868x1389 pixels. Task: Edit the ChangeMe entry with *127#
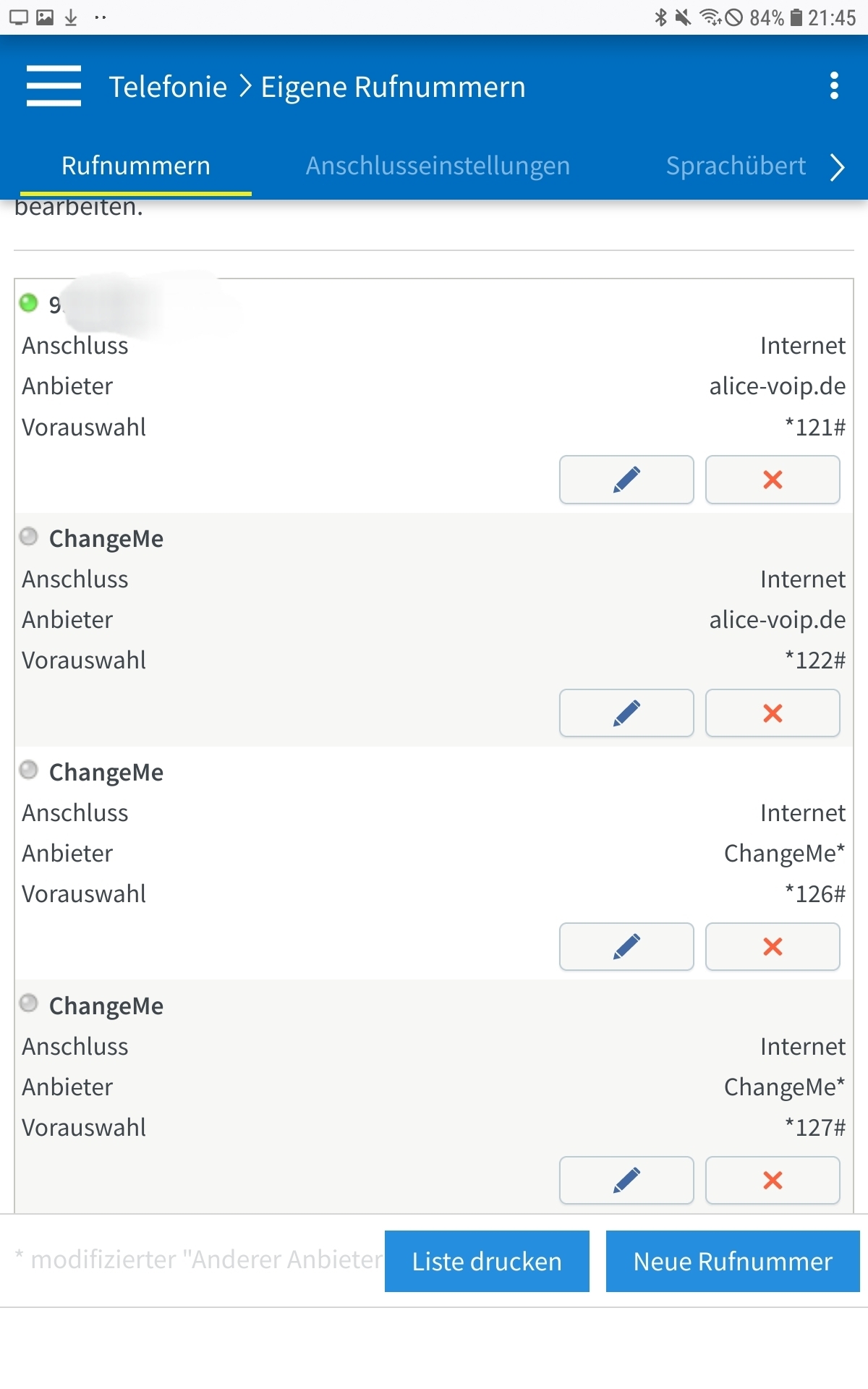click(626, 1180)
